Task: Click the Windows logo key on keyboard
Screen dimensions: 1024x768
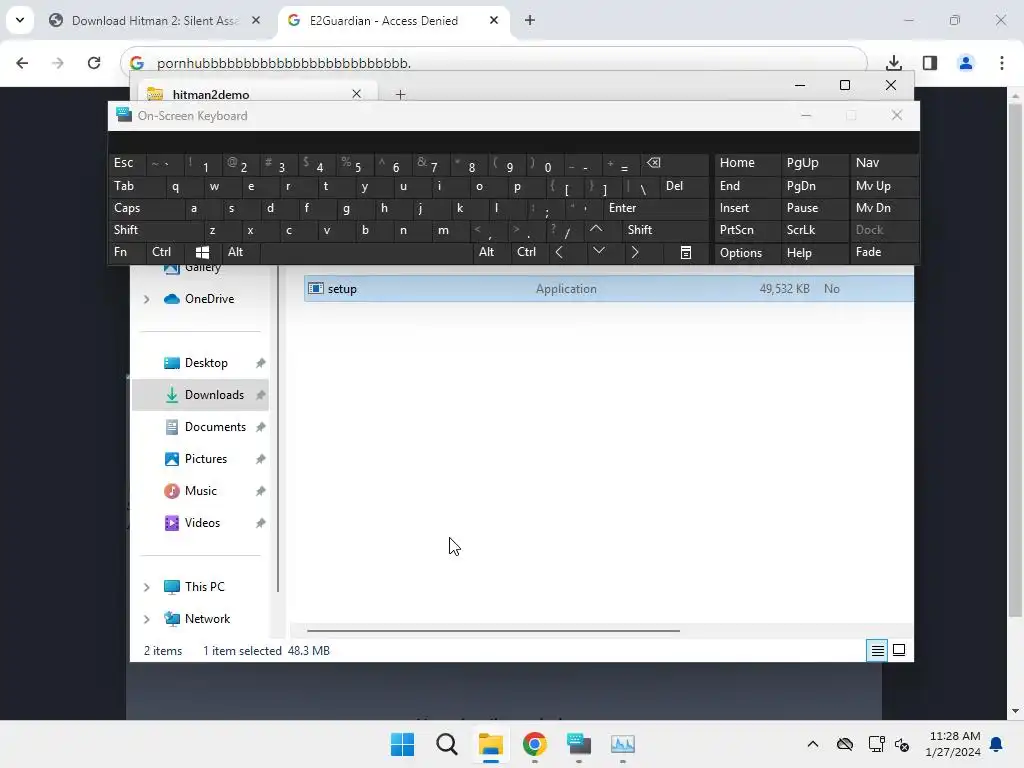Action: pyautogui.click(x=202, y=252)
